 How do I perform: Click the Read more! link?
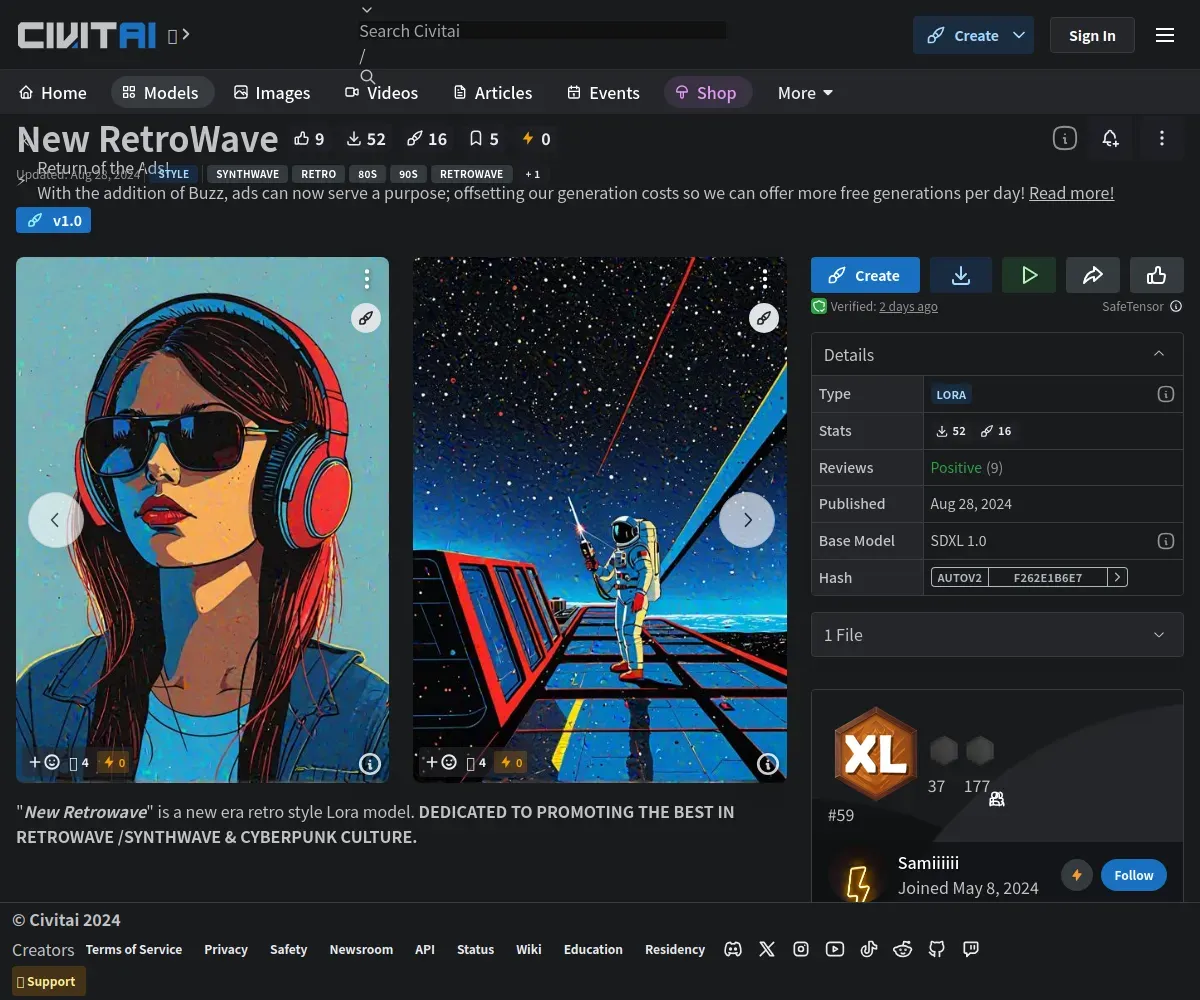[x=1071, y=193]
